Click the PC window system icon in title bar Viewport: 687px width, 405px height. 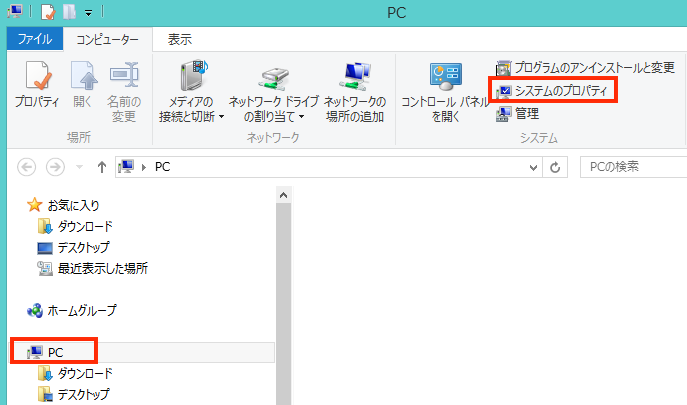click(x=16, y=11)
